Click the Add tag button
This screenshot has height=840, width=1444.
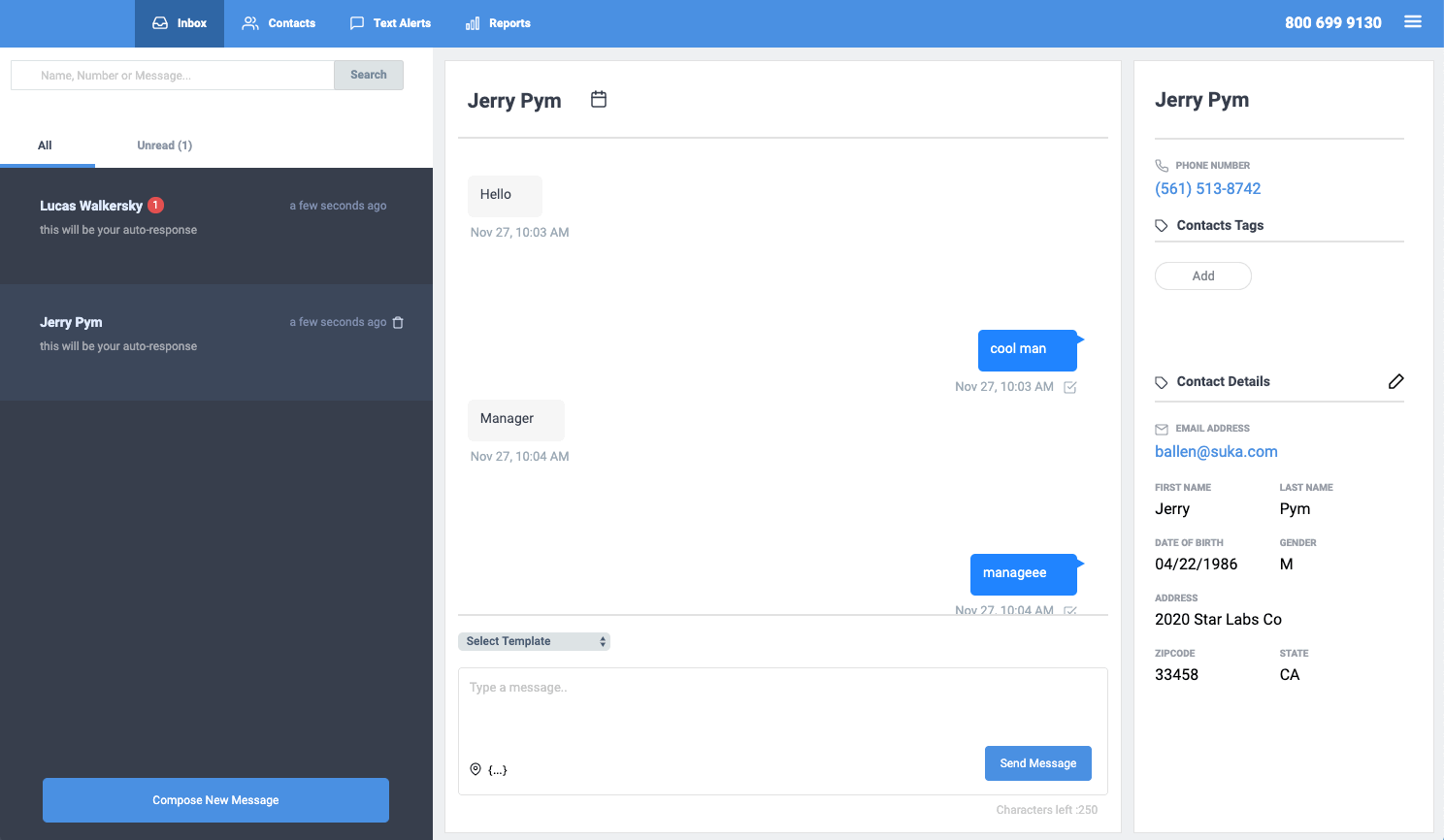[x=1203, y=275]
